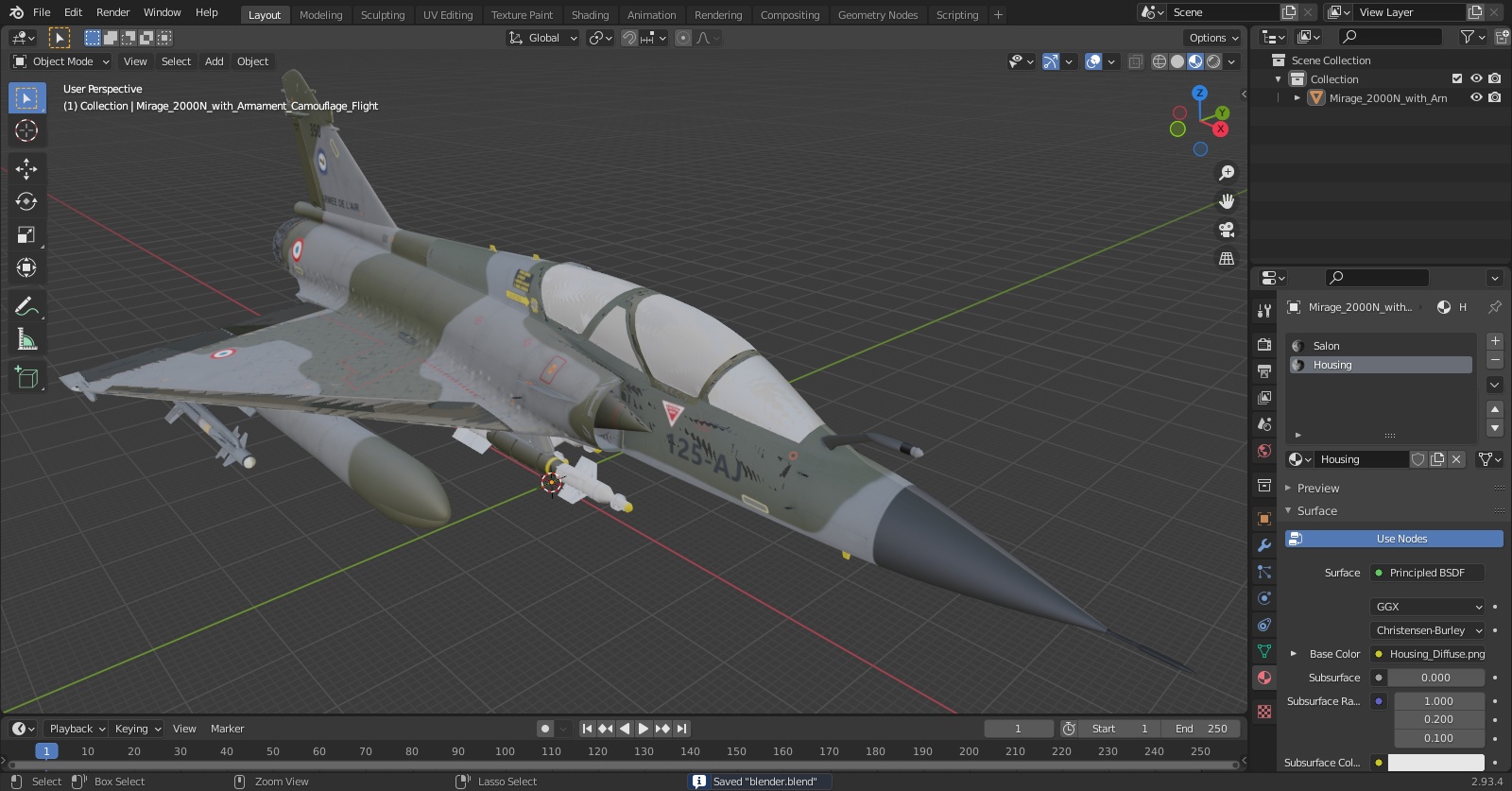The width and height of the screenshot is (1512, 791).
Task: Remove the selected material slot
Action: point(1495,361)
